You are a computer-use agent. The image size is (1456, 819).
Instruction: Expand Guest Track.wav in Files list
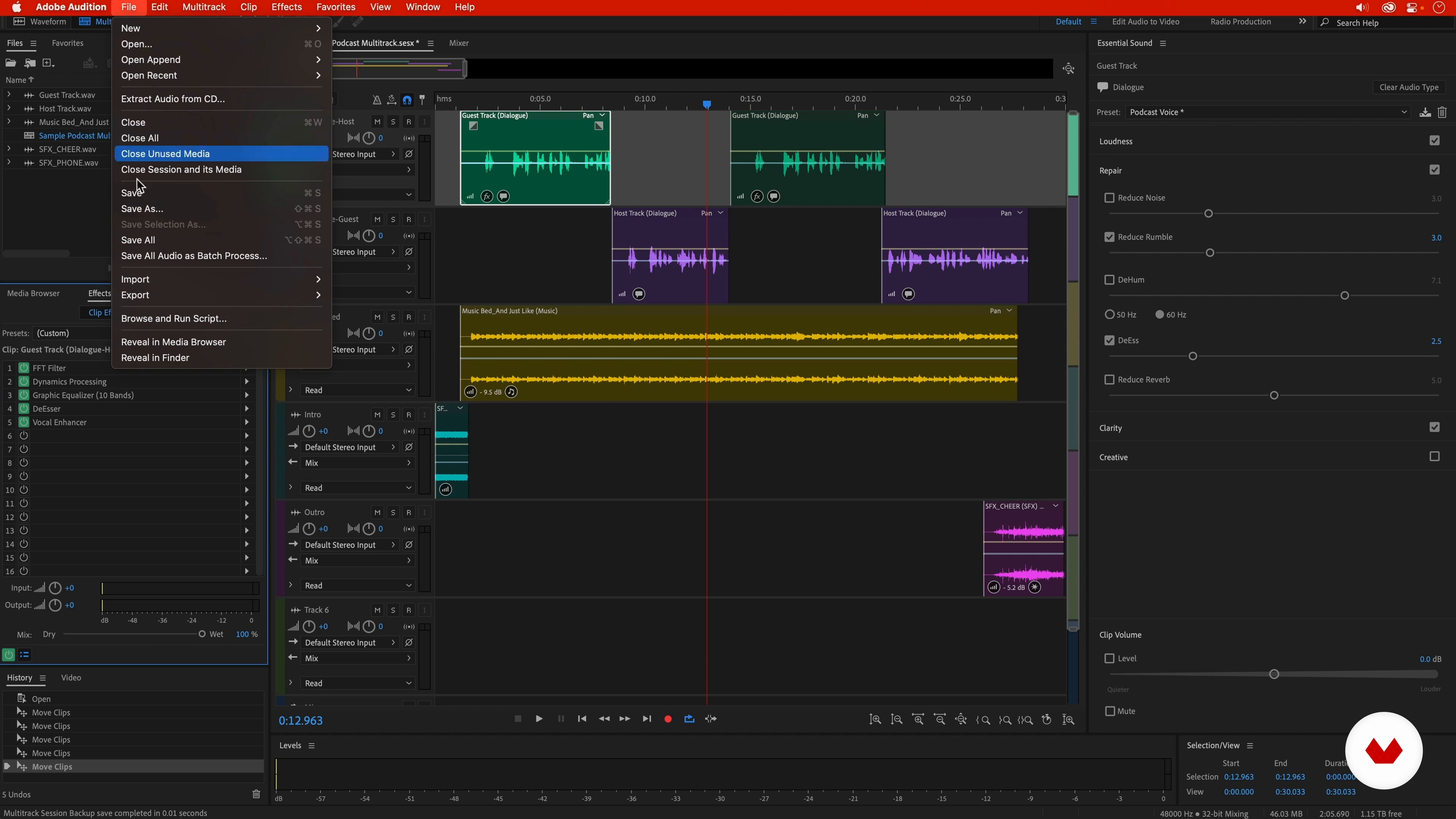[8, 94]
